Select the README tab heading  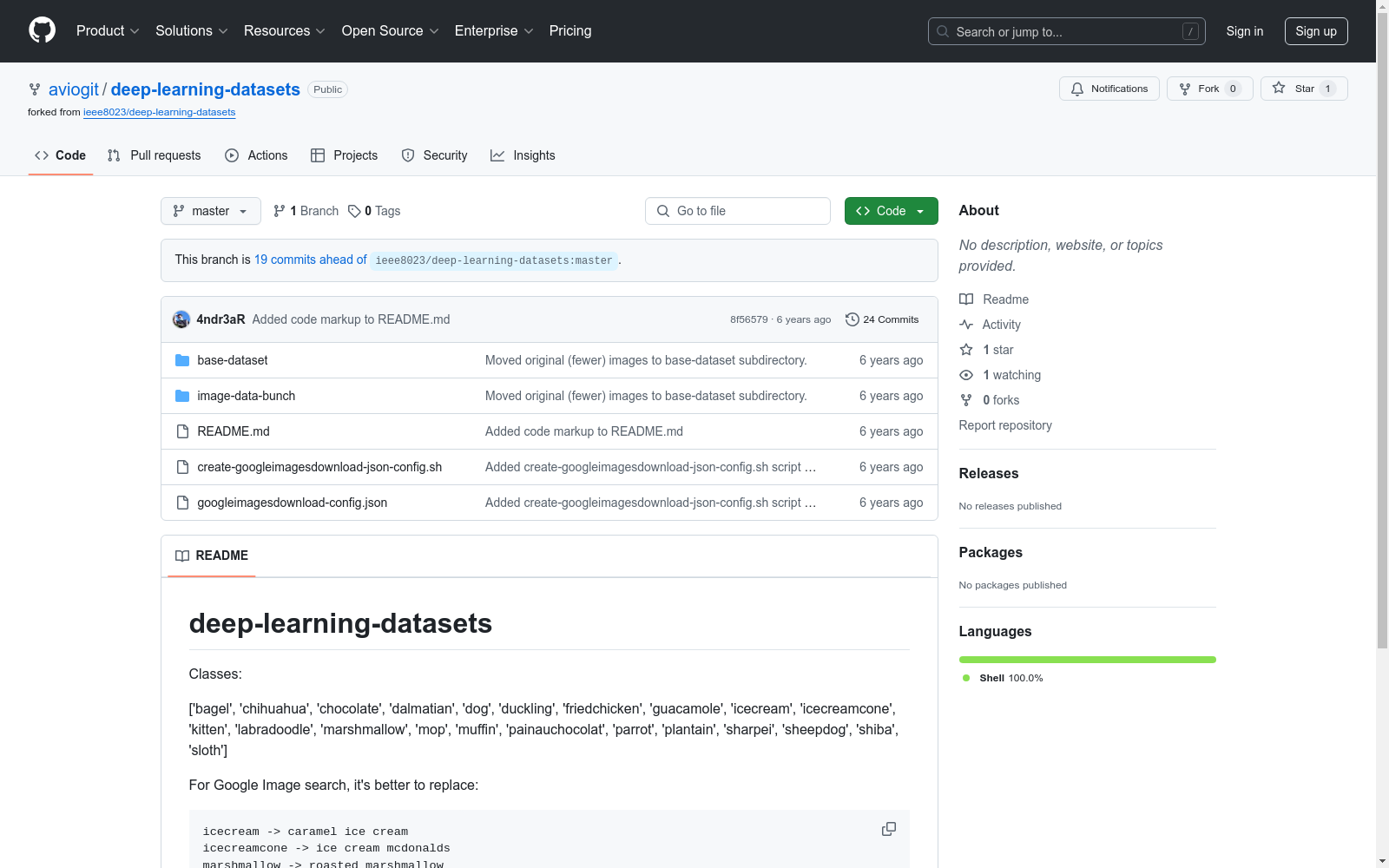[x=212, y=556]
